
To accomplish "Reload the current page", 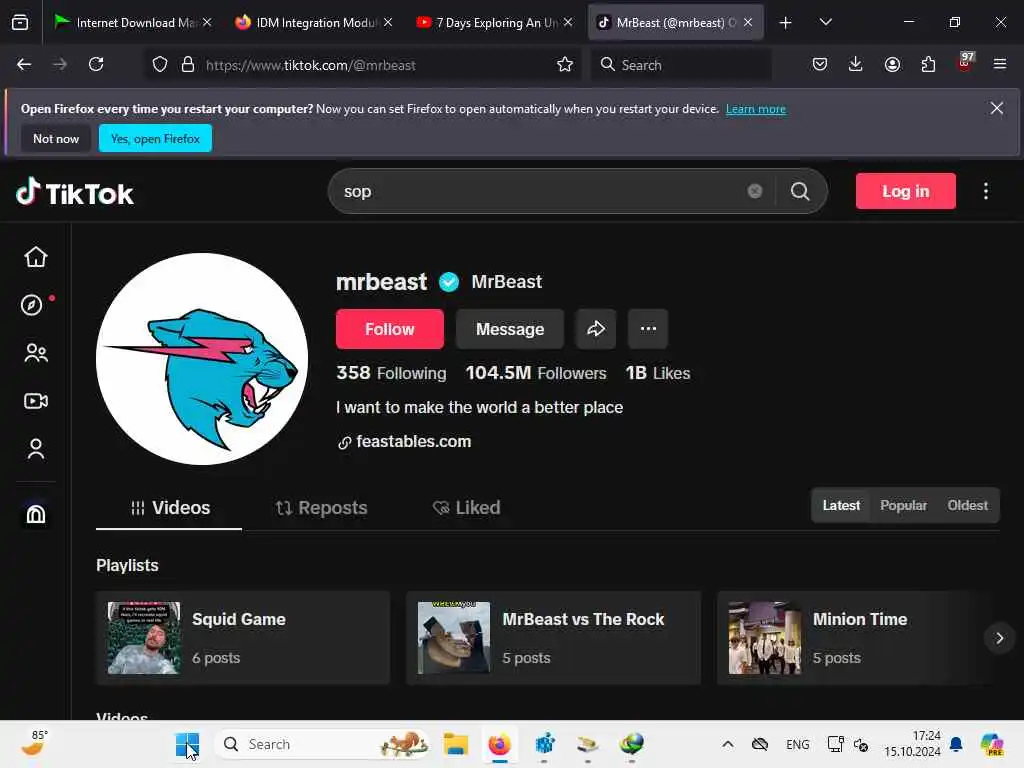I will tap(96, 64).
